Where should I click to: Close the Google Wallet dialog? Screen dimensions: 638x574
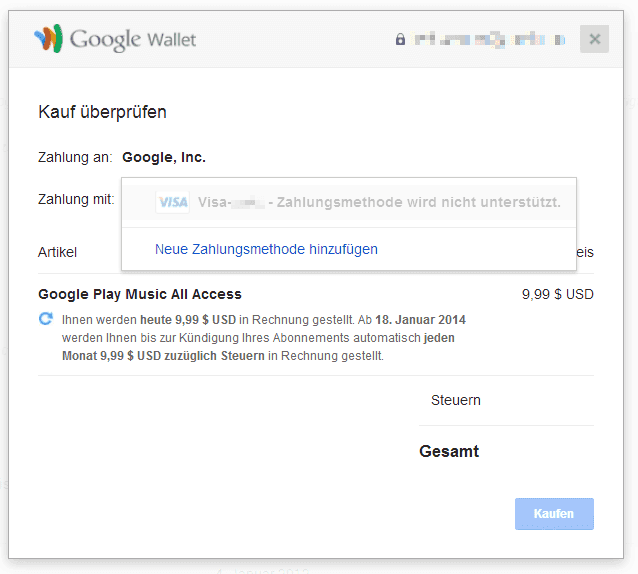pos(594,39)
